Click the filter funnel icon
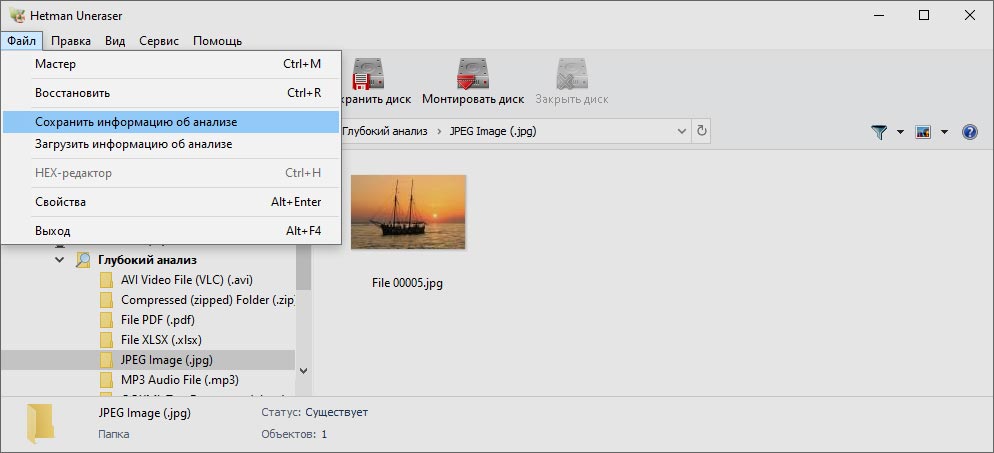Screen dimensions: 994x453 coord(879,132)
